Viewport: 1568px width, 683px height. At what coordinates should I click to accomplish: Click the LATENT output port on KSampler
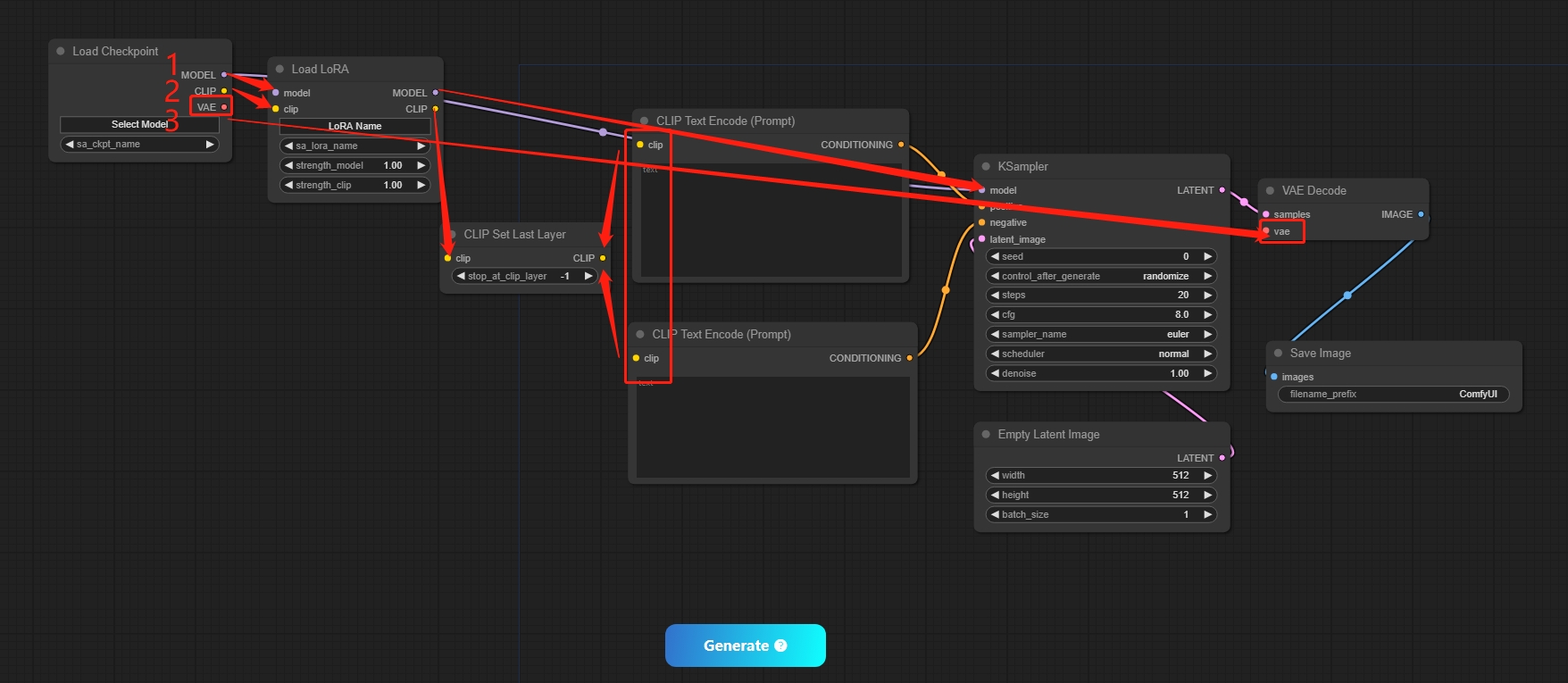coord(1222,190)
